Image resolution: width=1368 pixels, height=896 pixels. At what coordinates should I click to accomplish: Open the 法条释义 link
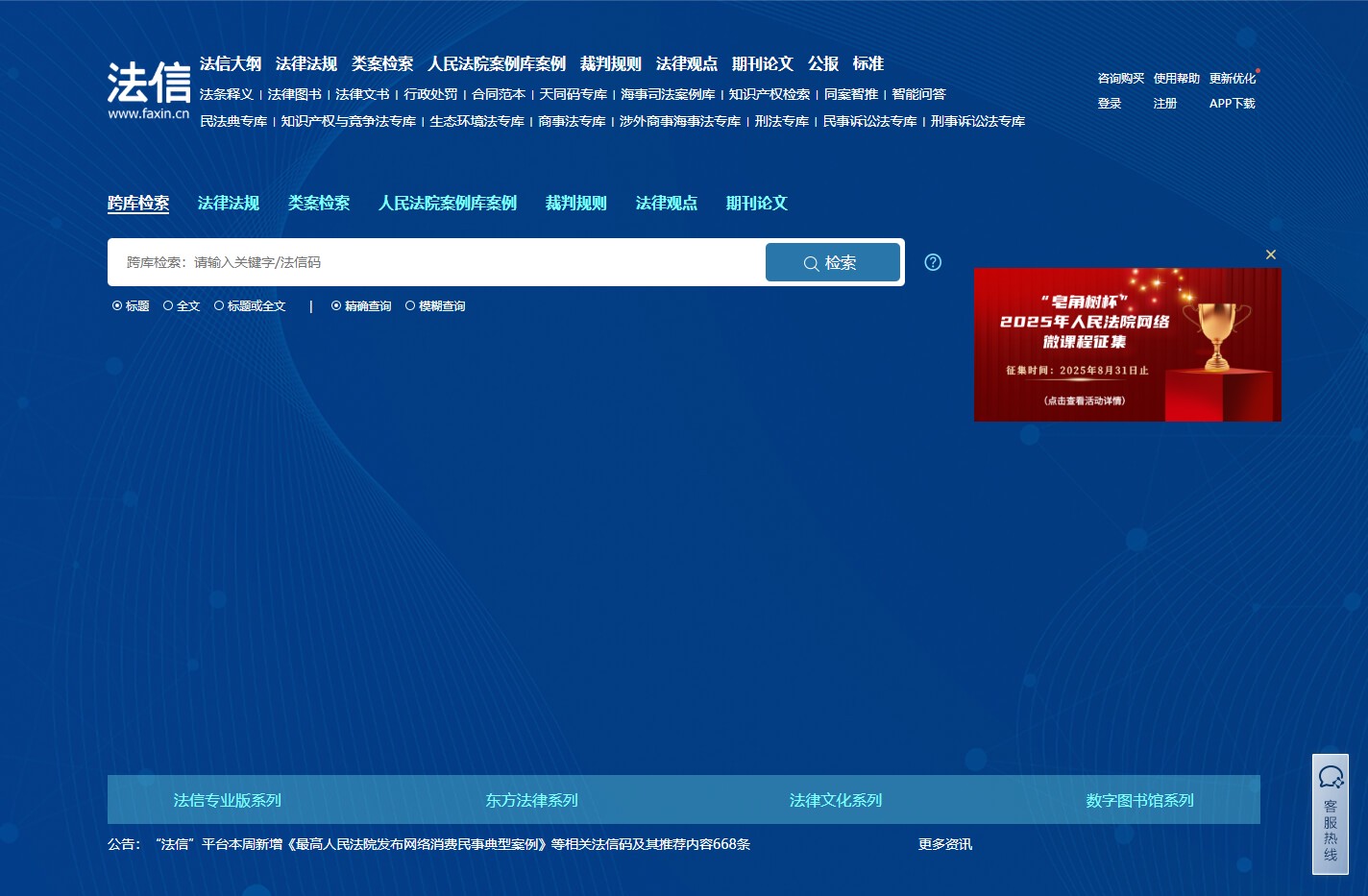pos(227,94)
